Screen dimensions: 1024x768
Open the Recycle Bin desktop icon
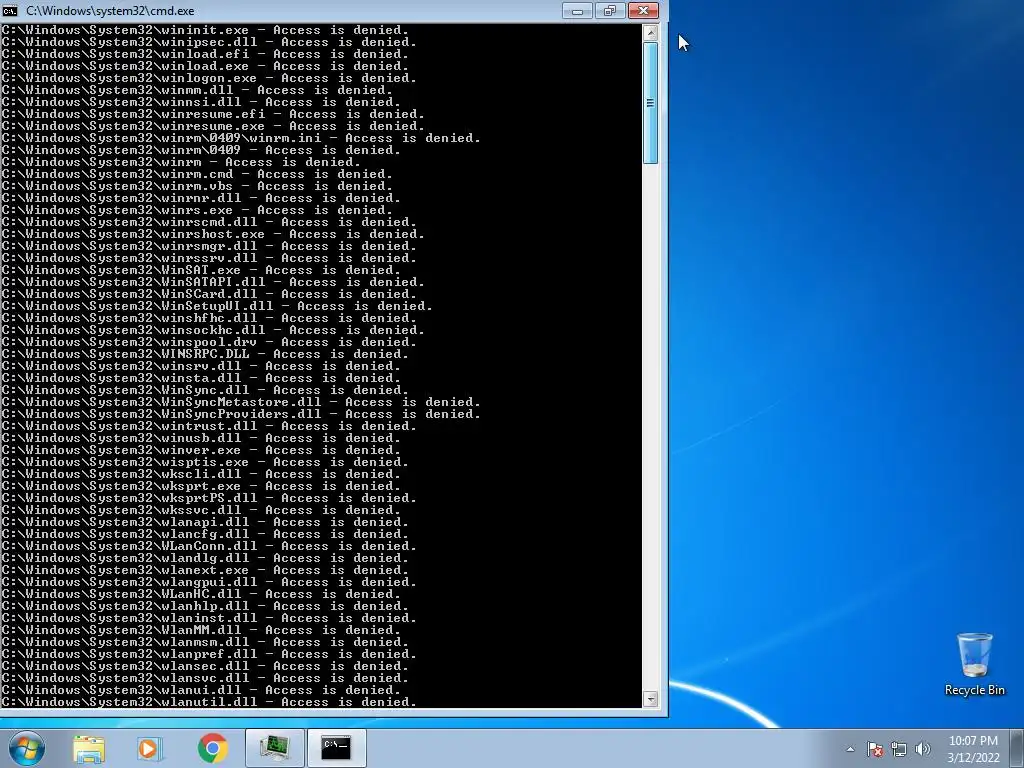pyautogui.click(x=974, y=664)
